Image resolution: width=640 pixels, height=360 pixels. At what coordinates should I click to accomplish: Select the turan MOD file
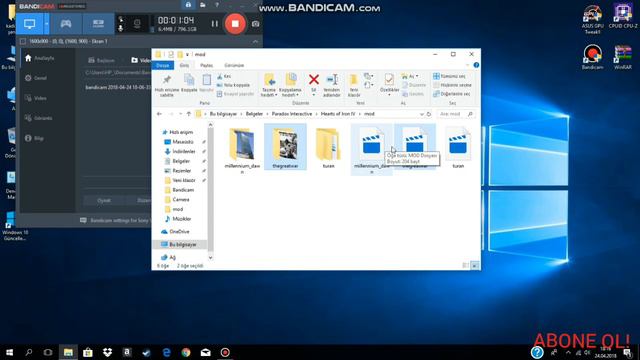click(x=458, y=147)
